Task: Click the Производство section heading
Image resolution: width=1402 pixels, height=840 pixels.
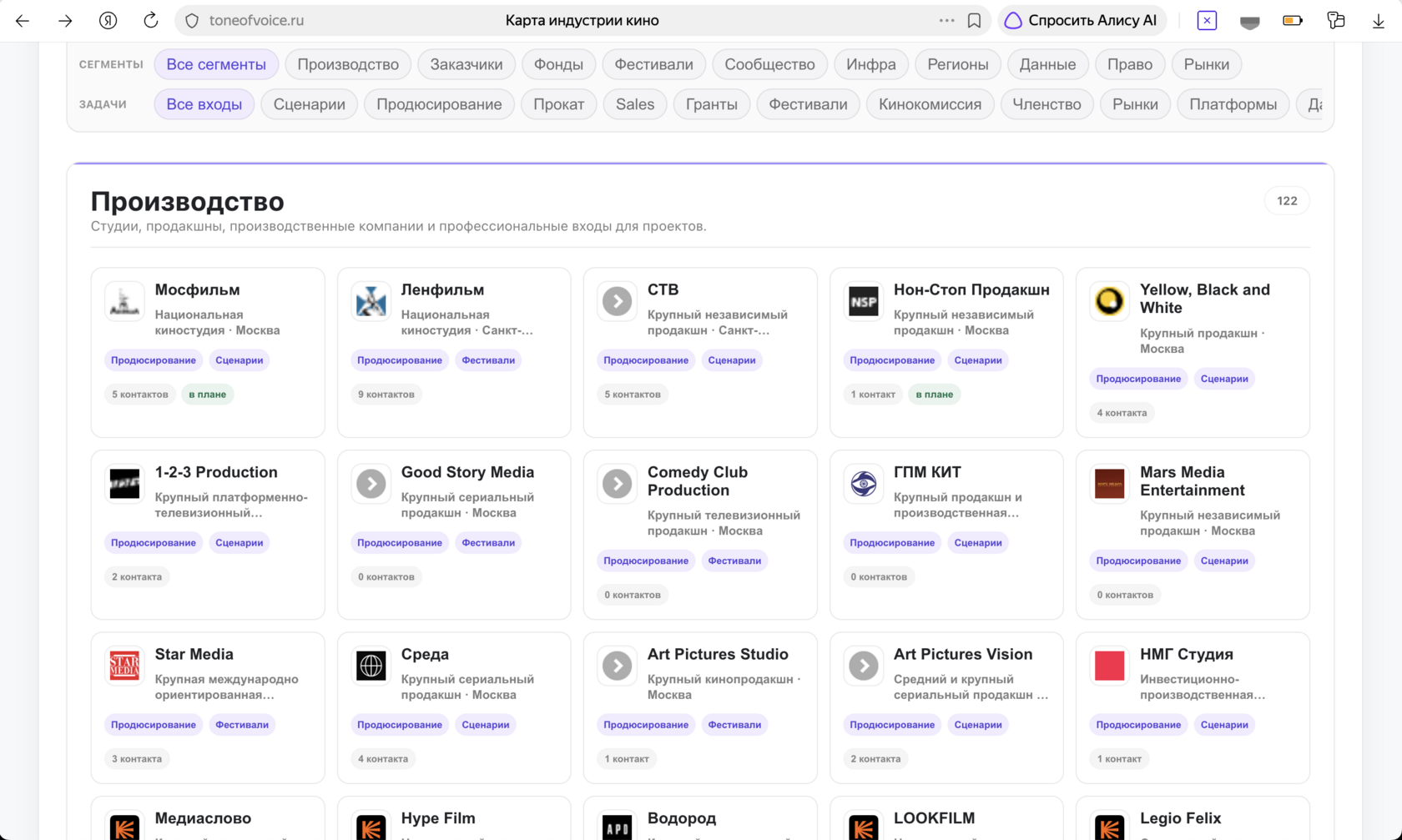Action: tap(188, 202)
